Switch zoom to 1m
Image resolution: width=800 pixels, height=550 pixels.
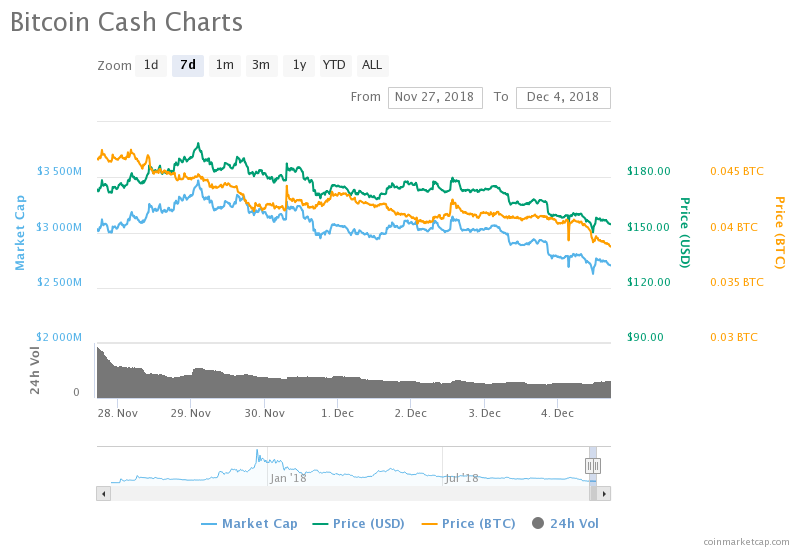point(225,65)
